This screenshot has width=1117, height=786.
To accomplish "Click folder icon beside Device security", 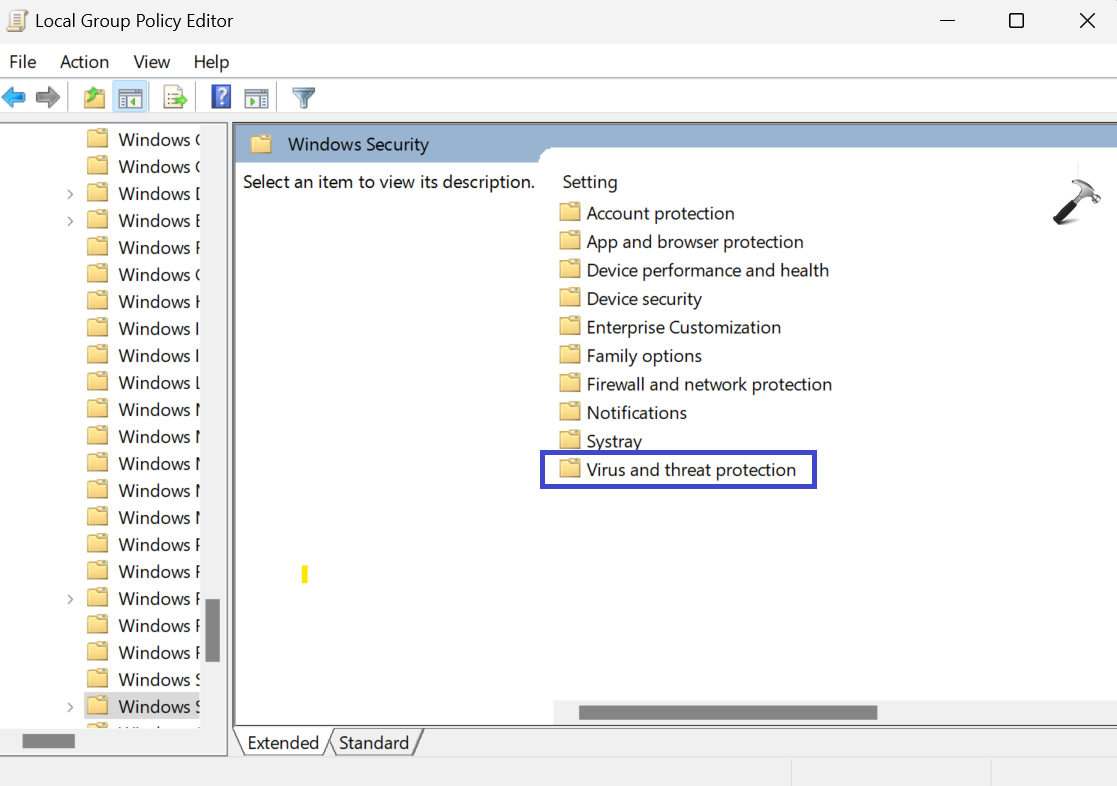I will coord(569,298).
